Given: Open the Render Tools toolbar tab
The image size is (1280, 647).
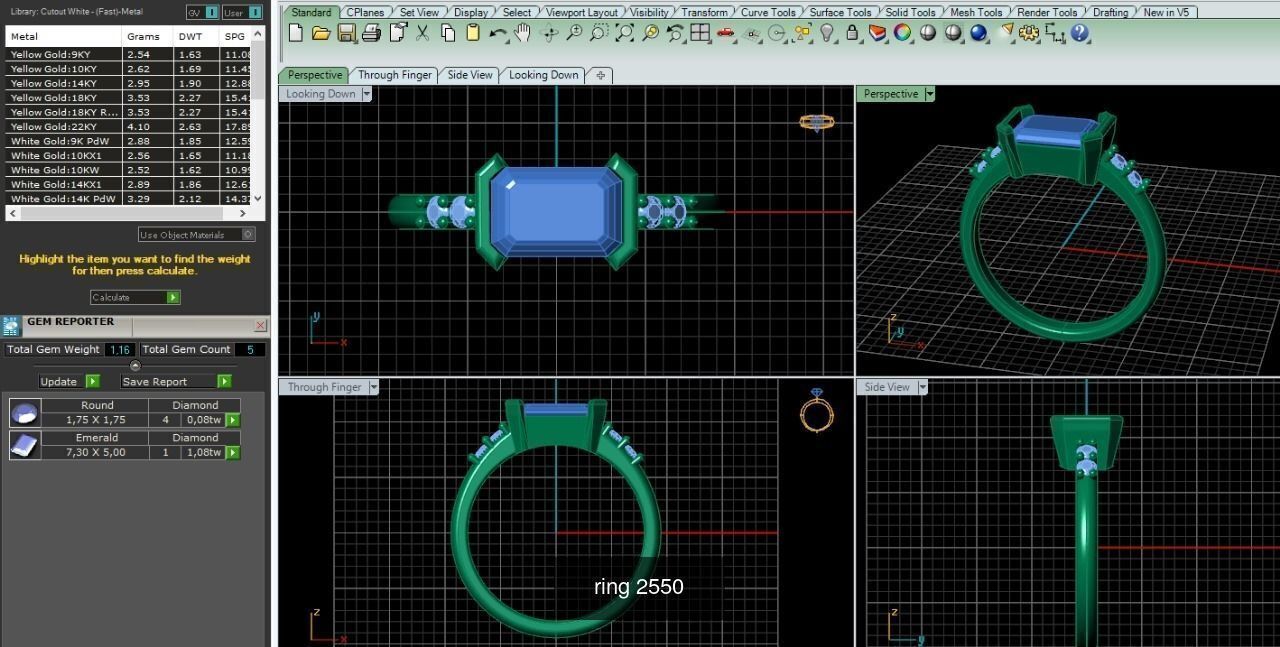Looking at the screenshot, I should pos(1047,12).
